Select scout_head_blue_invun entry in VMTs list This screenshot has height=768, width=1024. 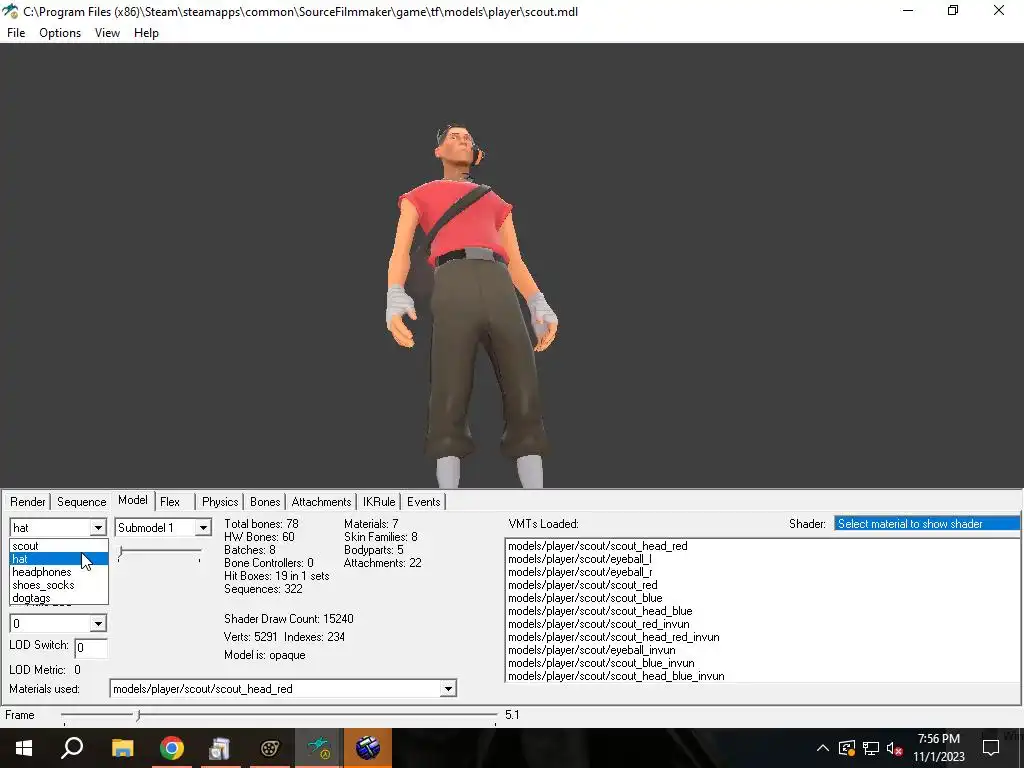pos(616,677)
